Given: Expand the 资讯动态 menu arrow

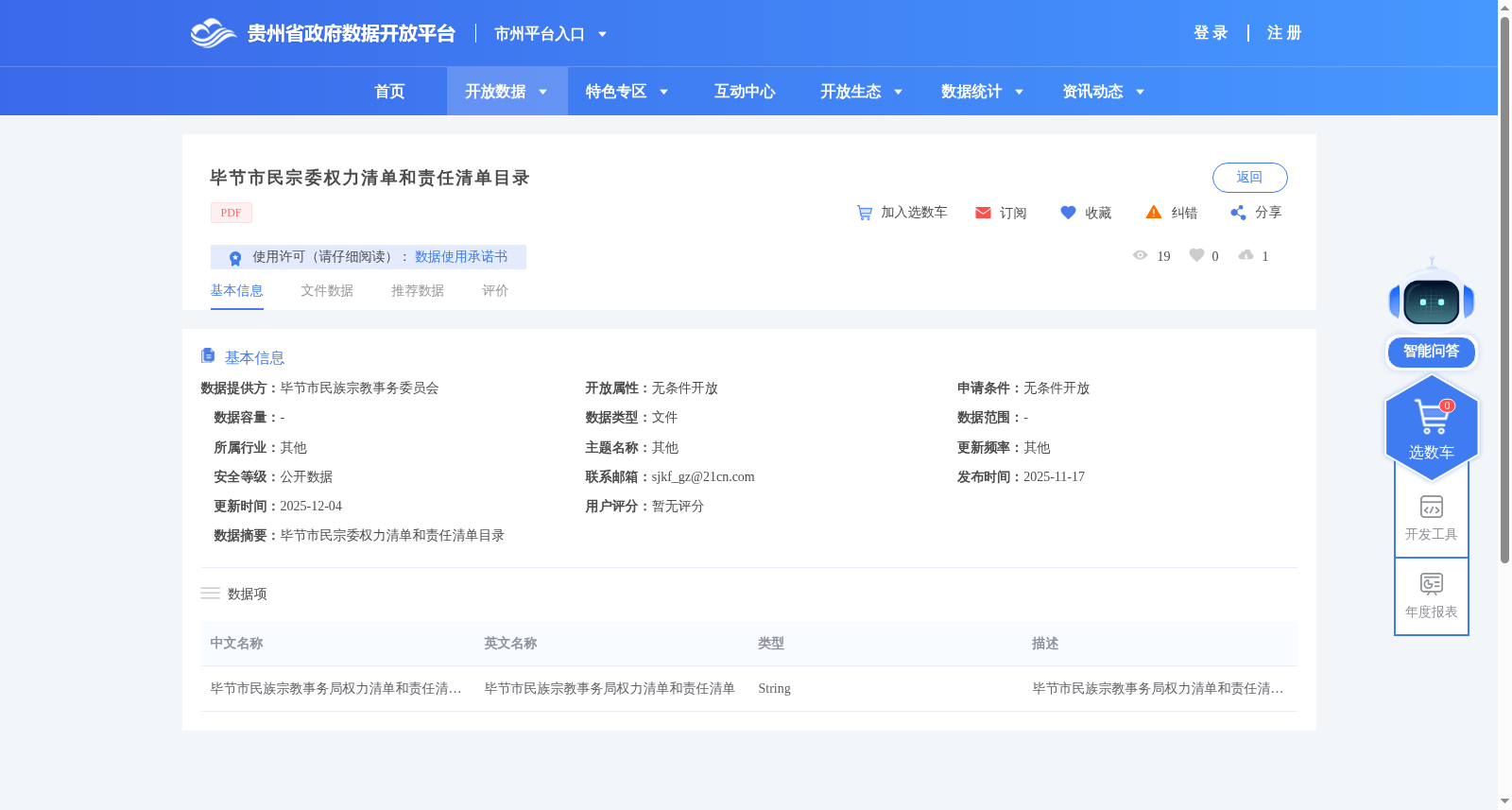Looking at the screenshot, I should pyautogui.click(x=1141, y=92).
